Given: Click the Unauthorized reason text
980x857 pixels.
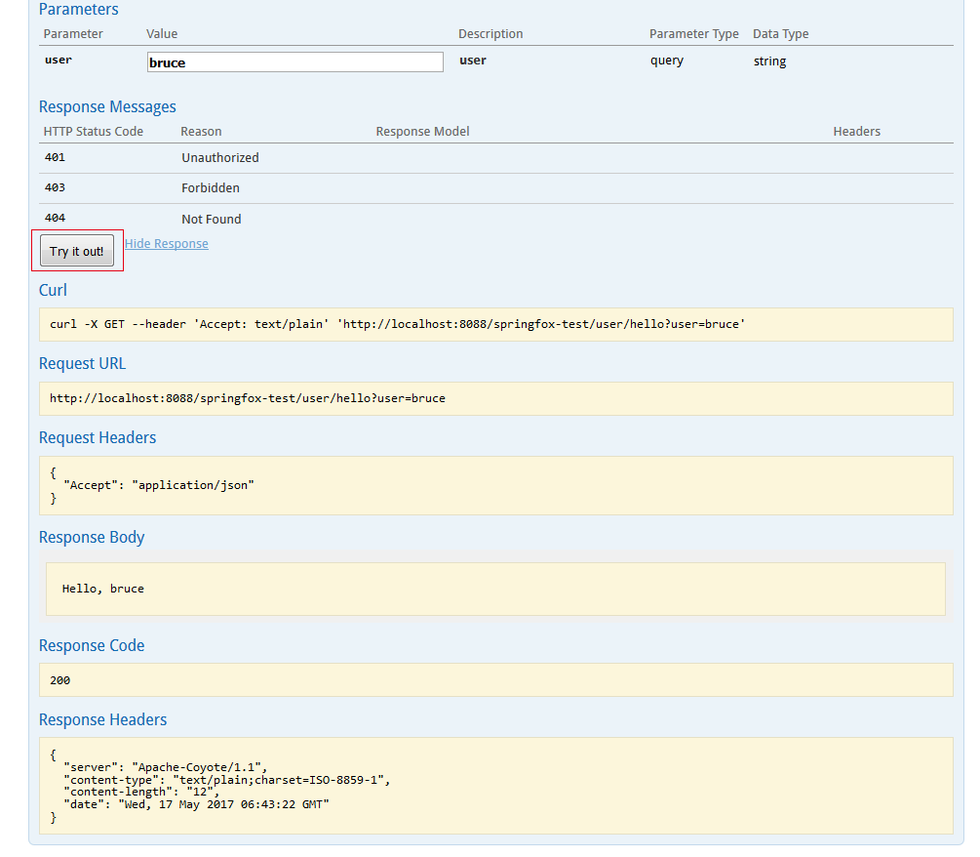Looking at the screenshot, I should (x=220, y=158).
